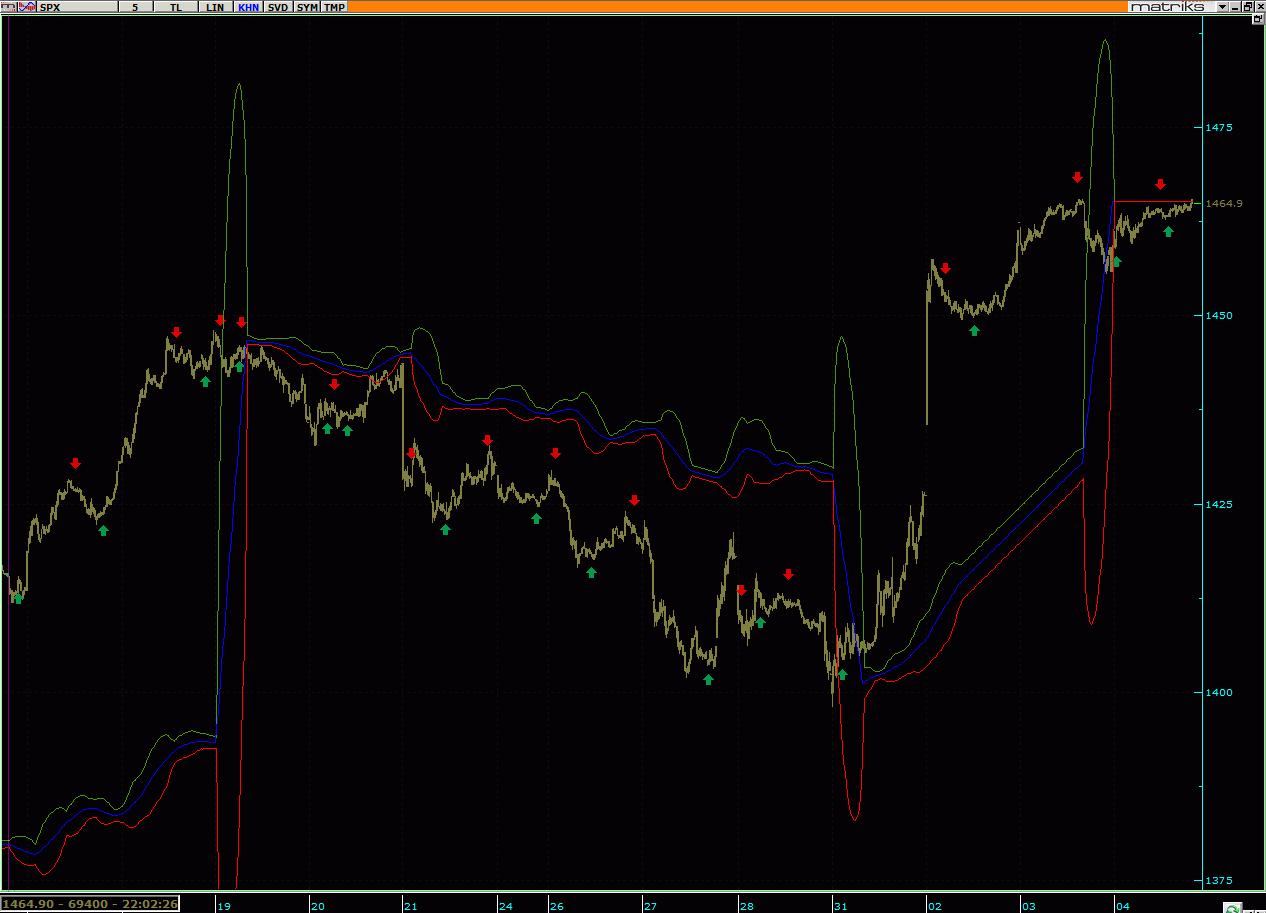Click the status readout 1464.90 - 69400 - 22:02:26

90,903
